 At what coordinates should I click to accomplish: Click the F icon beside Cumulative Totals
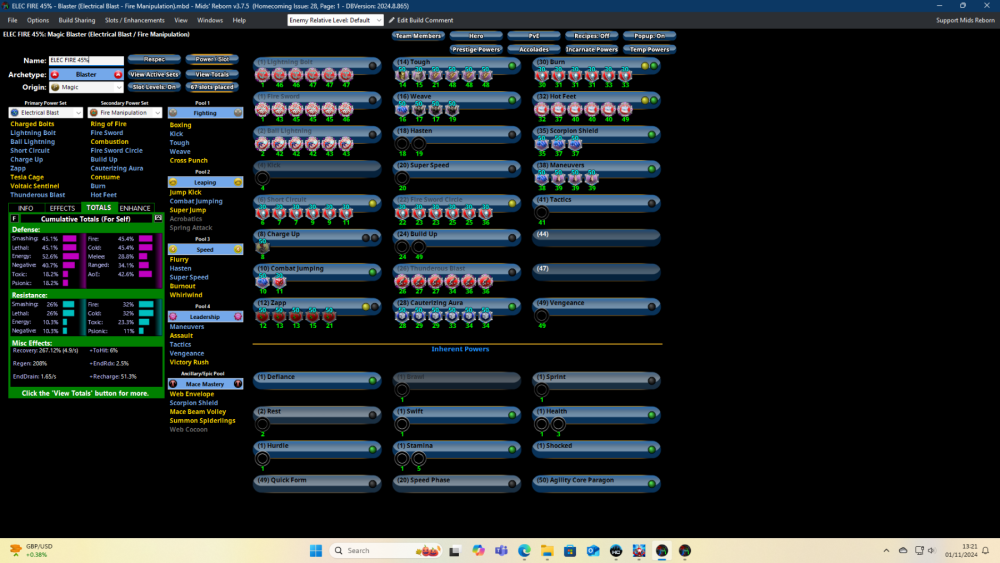(x=14, y=218)
